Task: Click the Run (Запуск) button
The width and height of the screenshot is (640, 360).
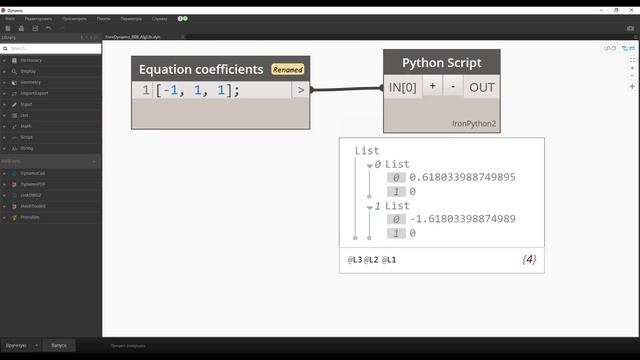Action: (59, 345)
